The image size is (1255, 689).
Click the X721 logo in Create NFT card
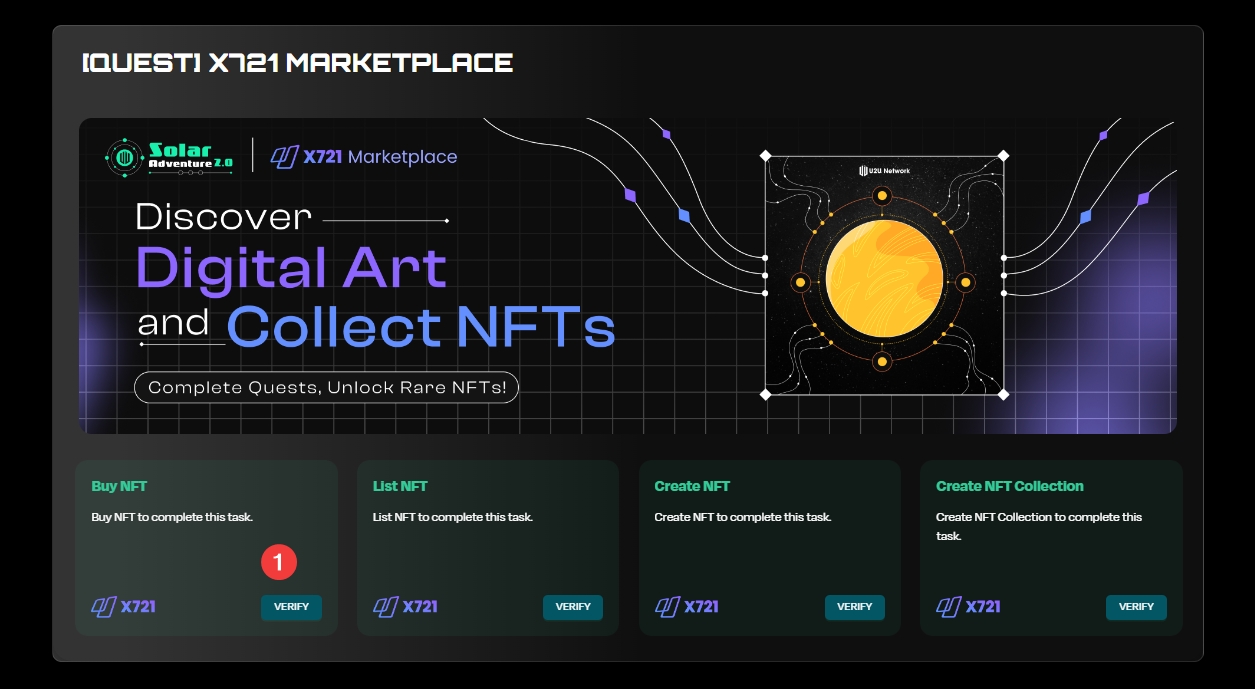687,606
